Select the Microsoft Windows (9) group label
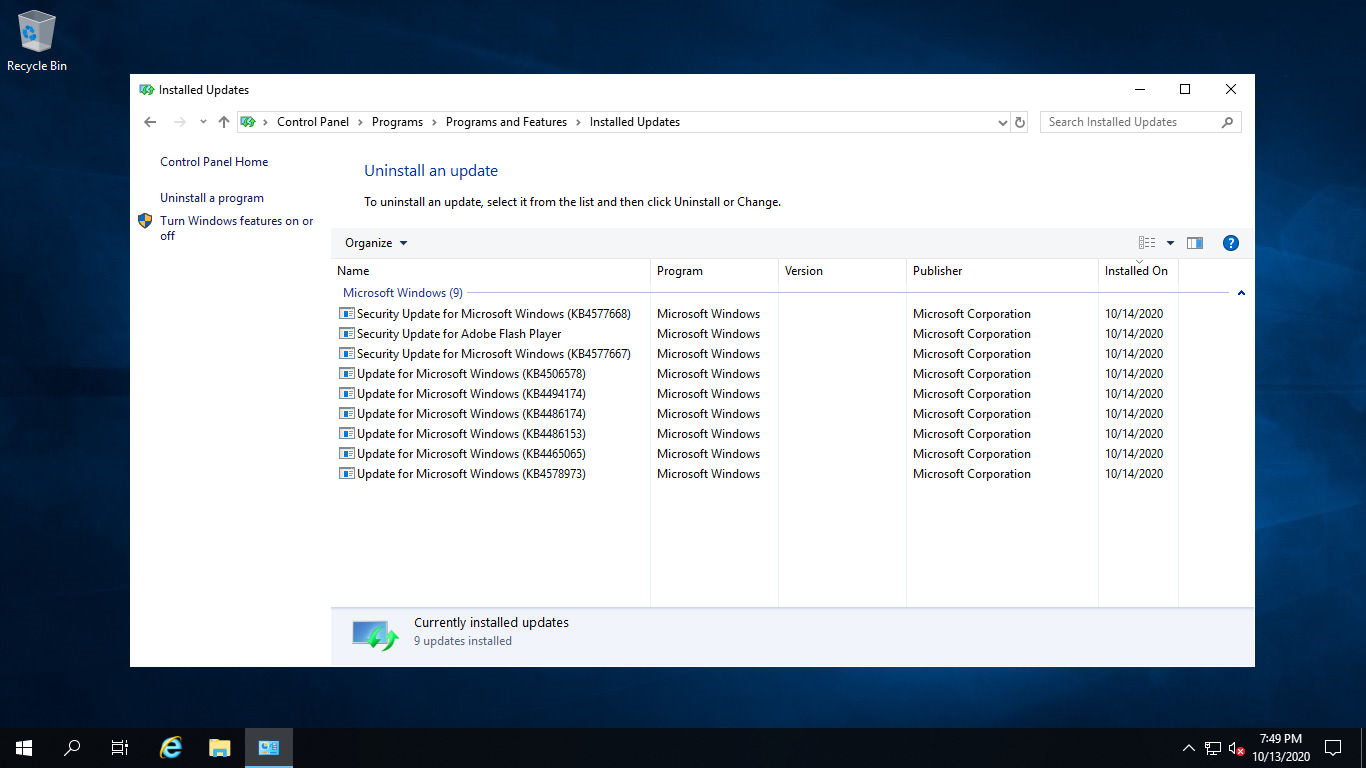Screen dimensions: 1366x768 [403, 293]
